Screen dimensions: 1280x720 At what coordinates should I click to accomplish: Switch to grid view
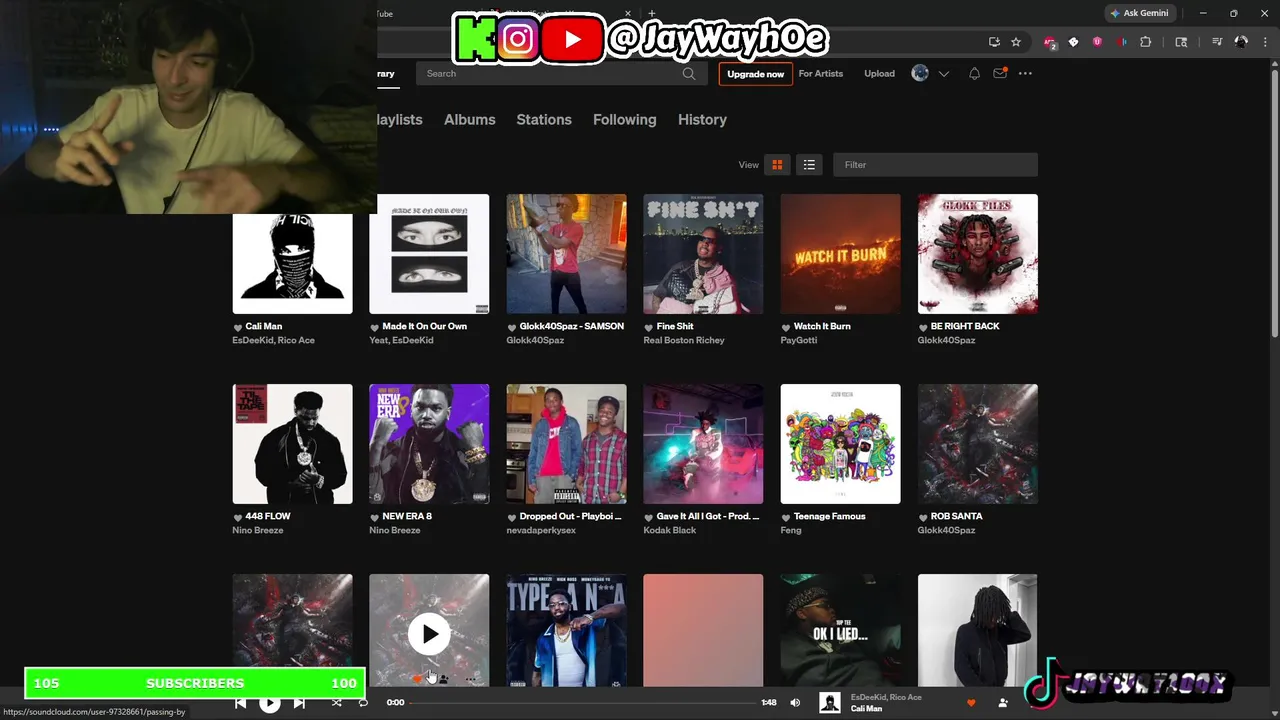point(777,165)
